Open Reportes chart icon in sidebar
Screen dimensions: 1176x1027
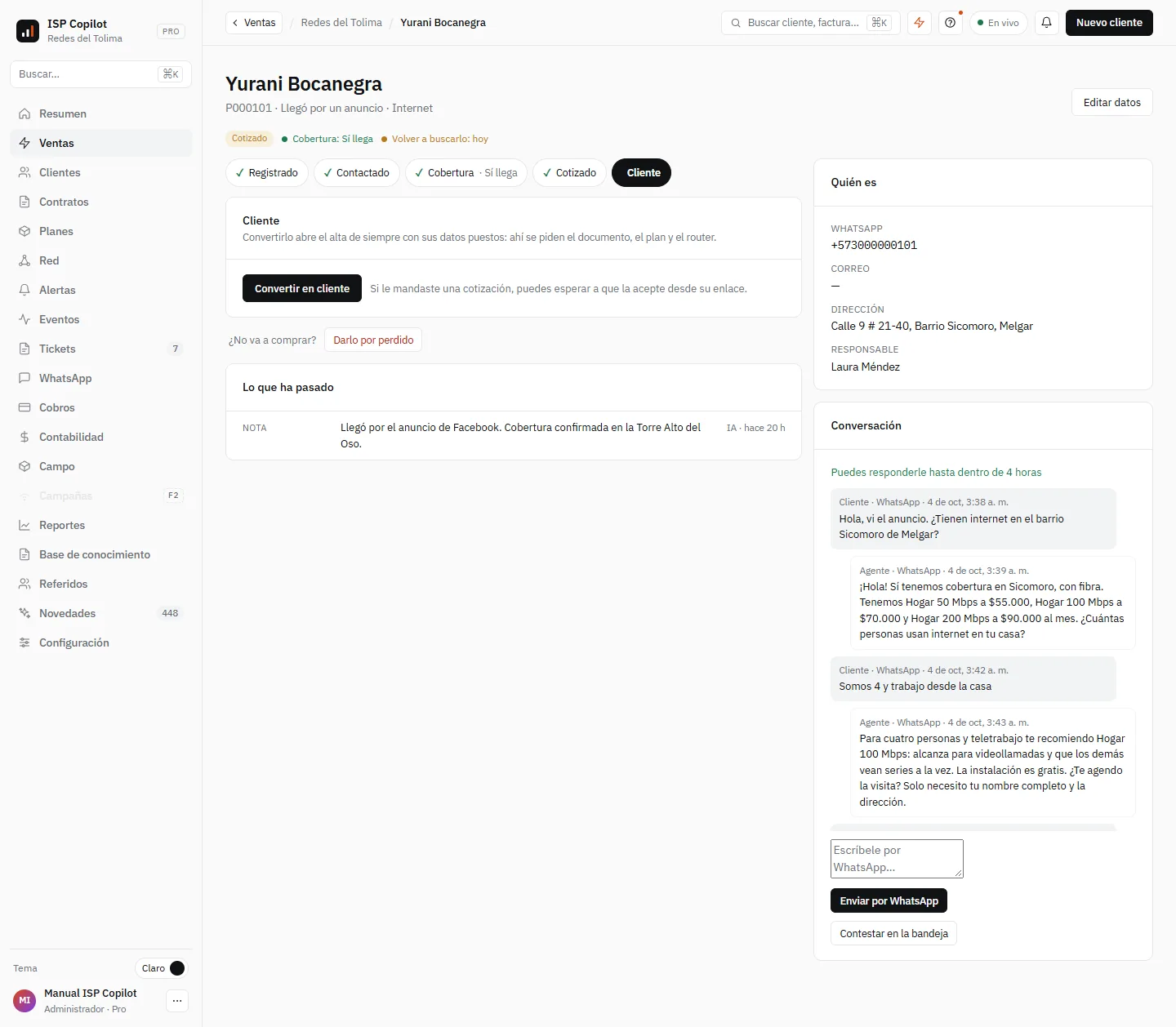pos(24,525)
